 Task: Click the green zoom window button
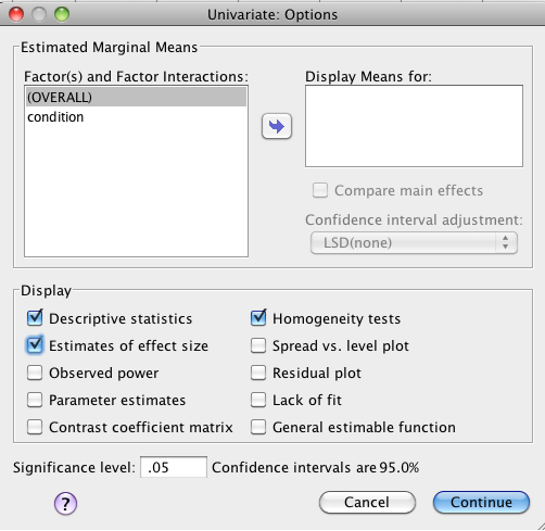tap(62, 15)
